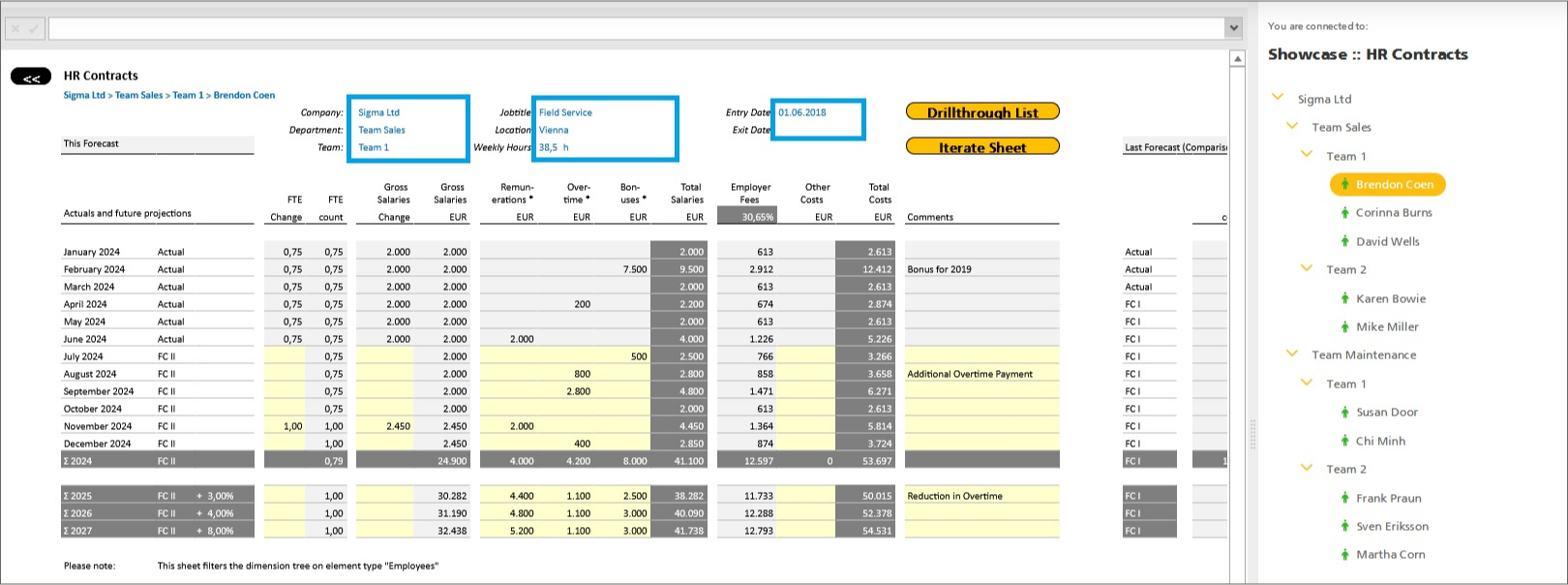Click person icon next to Corinna Burns
This screenshot has height=585, width=1568.
pos(1344,212)
